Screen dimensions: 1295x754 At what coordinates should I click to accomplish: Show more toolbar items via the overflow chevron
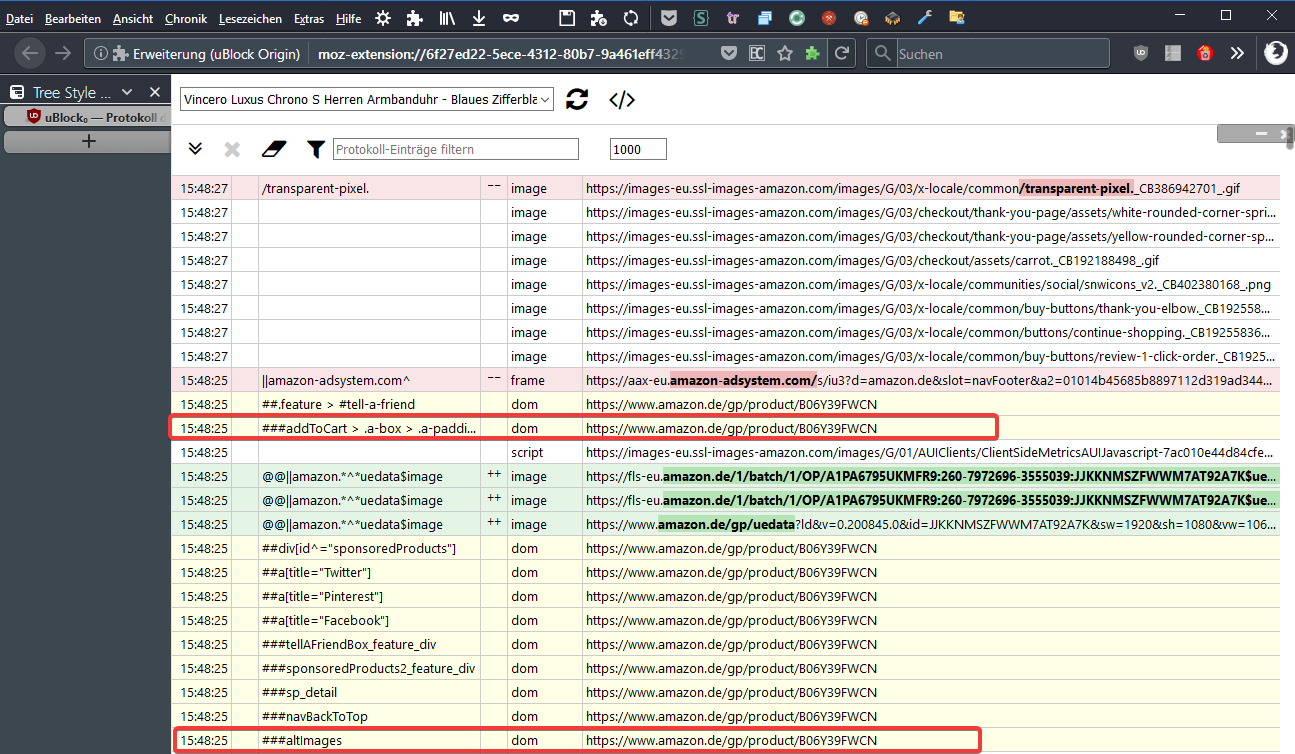coord(1237,54)
